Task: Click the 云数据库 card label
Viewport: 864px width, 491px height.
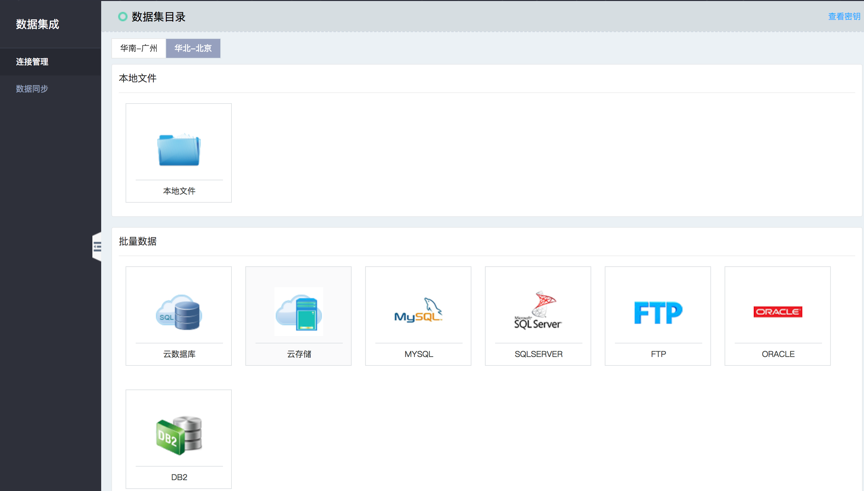Action: tap(179, 354)
